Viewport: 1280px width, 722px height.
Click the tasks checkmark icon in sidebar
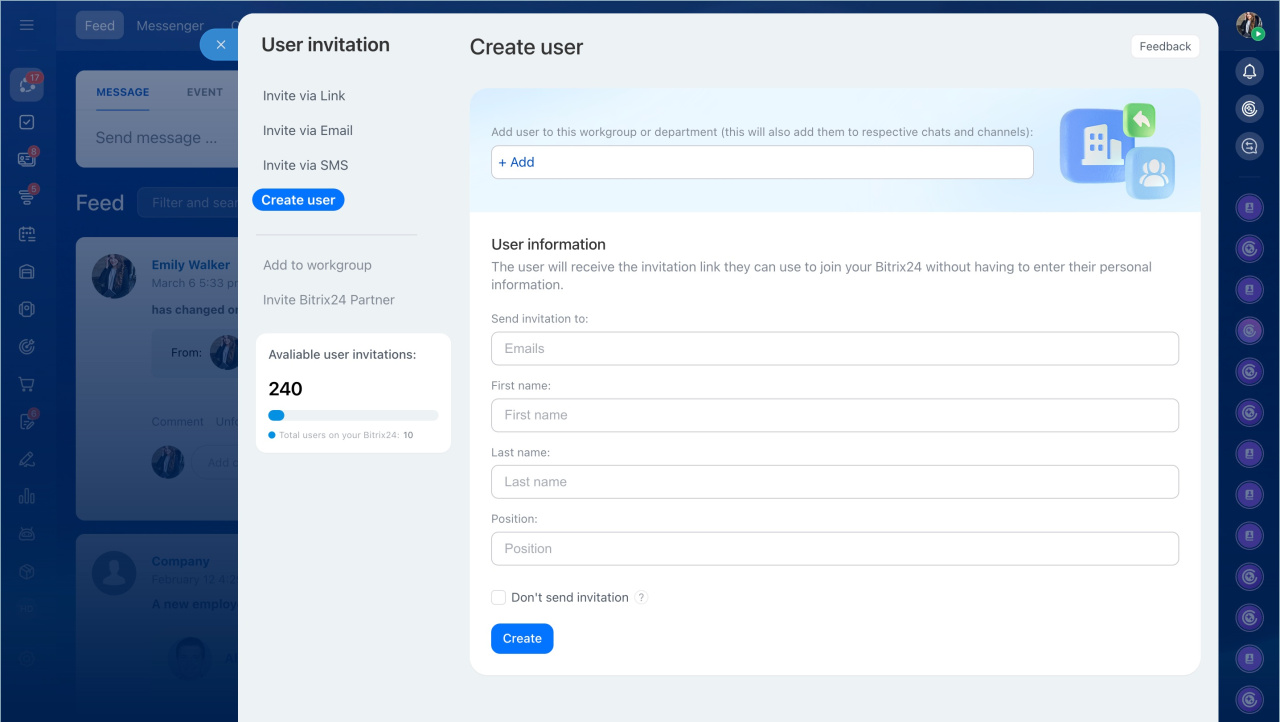point(27,122)
